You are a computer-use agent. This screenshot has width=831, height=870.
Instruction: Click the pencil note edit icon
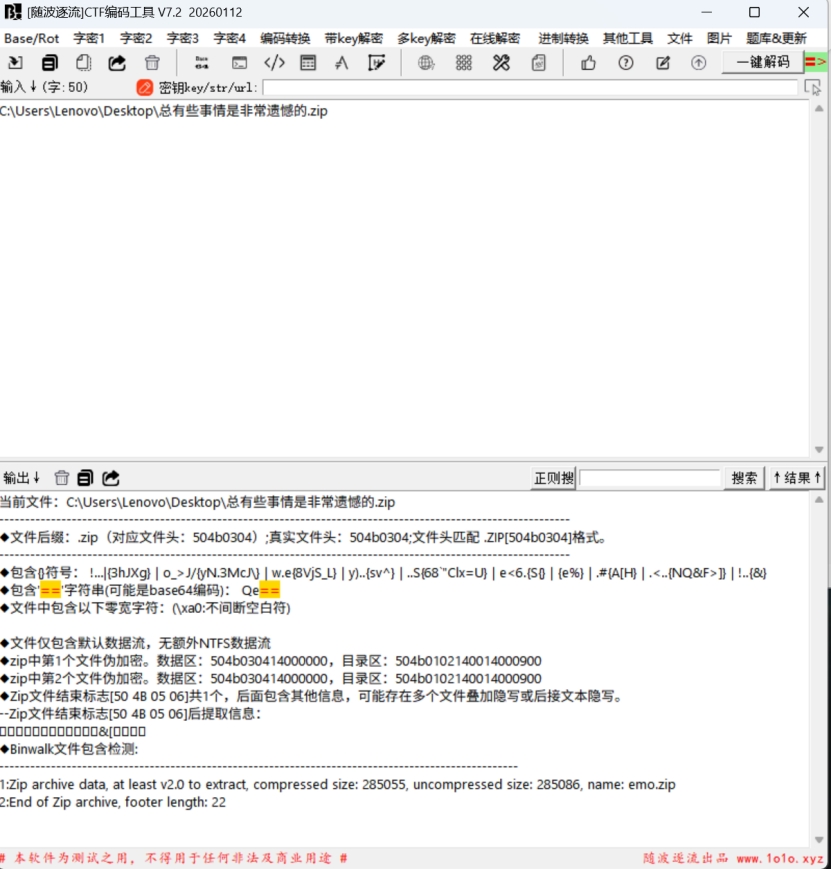coord(663,63)
